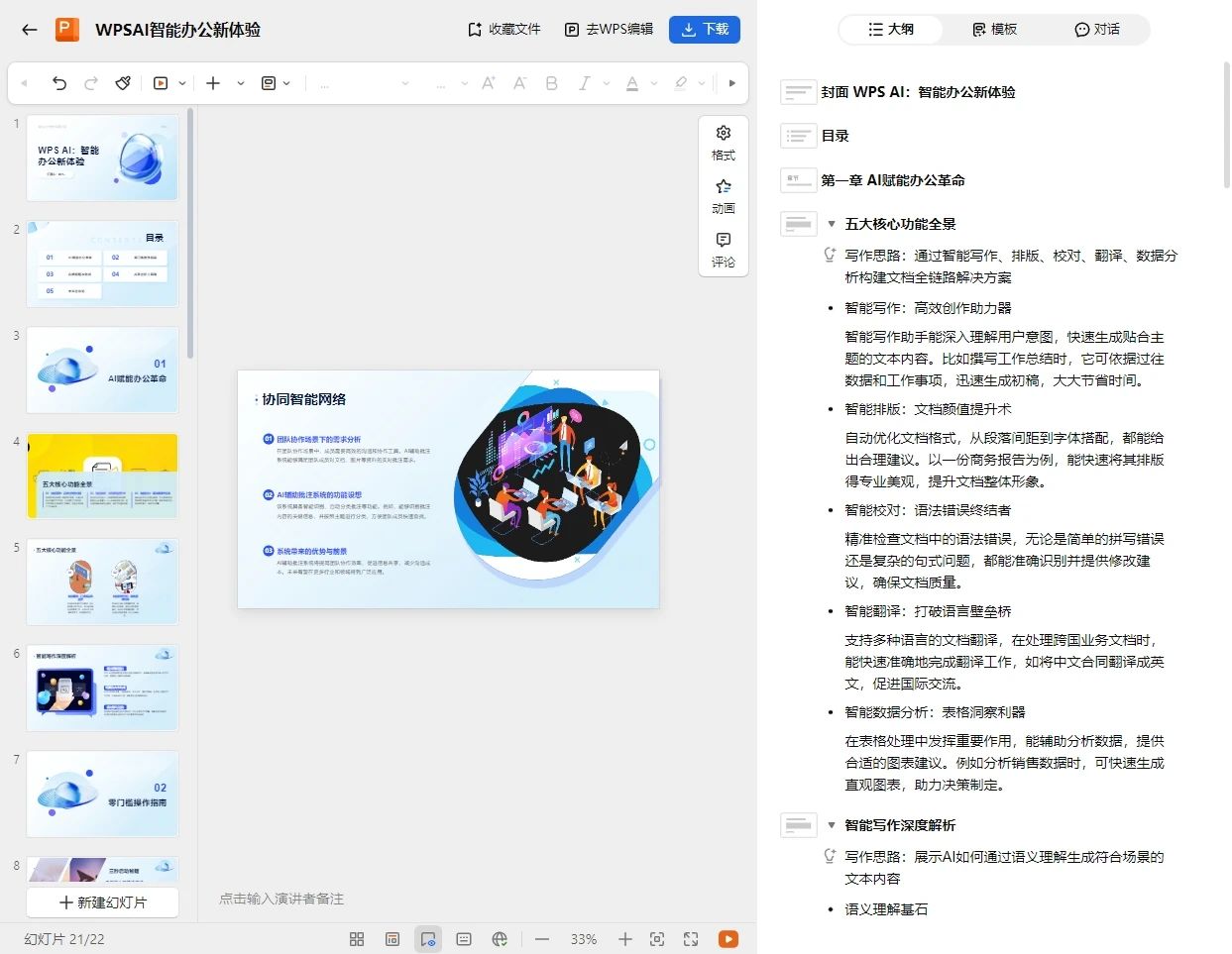Click the blue 下载 download button
This screenshot has width=1232, height=954.
coord(705,30)
